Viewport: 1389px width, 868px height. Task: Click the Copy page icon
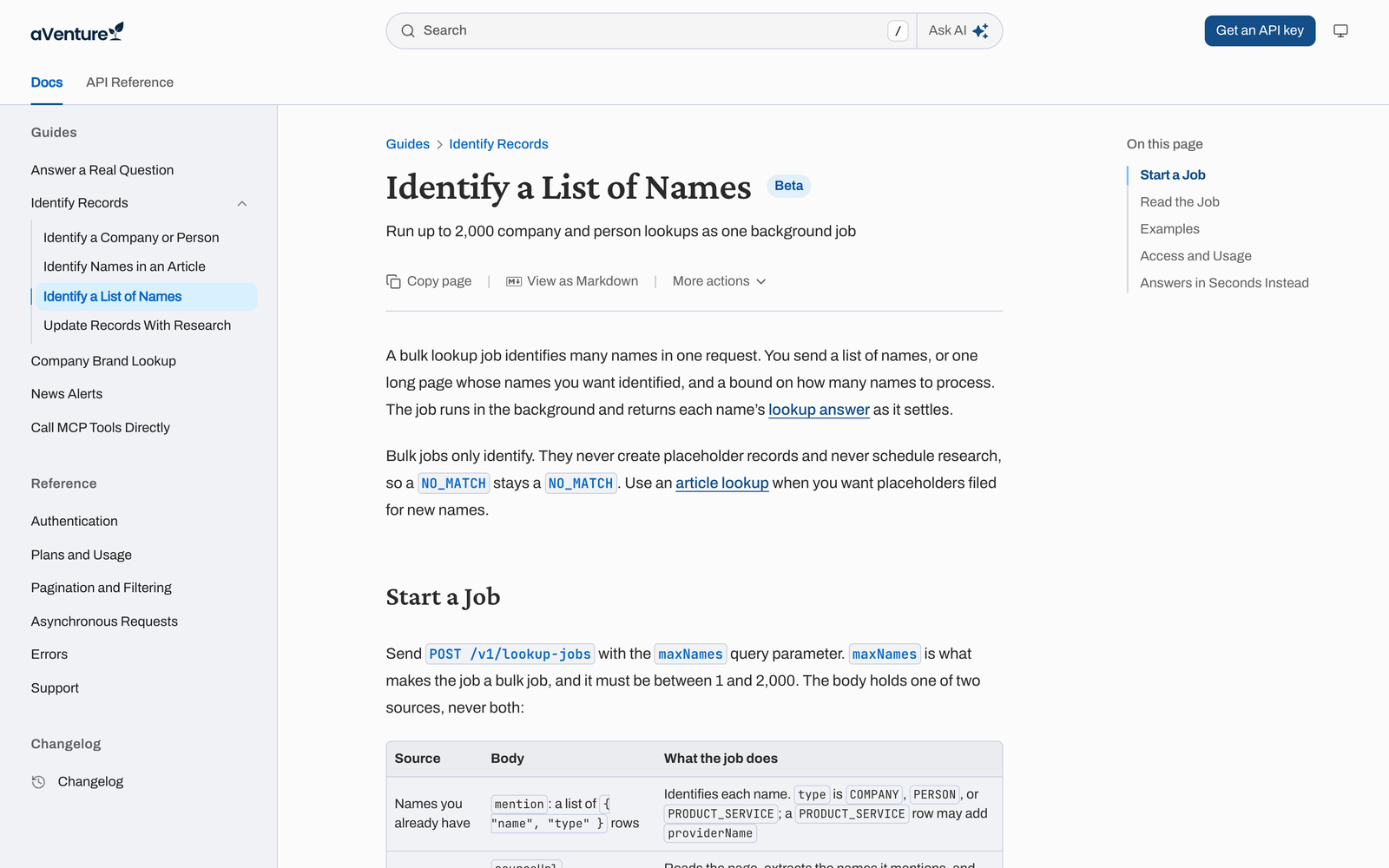click(x=393, y=281)
